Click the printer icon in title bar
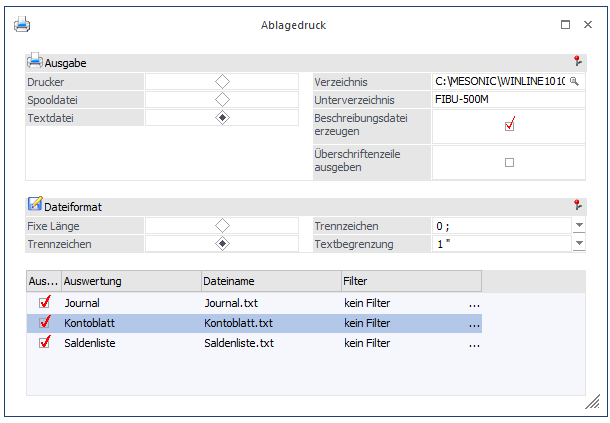Image resolution: width=610 pixels, height=423 pixels. [21, 24]
